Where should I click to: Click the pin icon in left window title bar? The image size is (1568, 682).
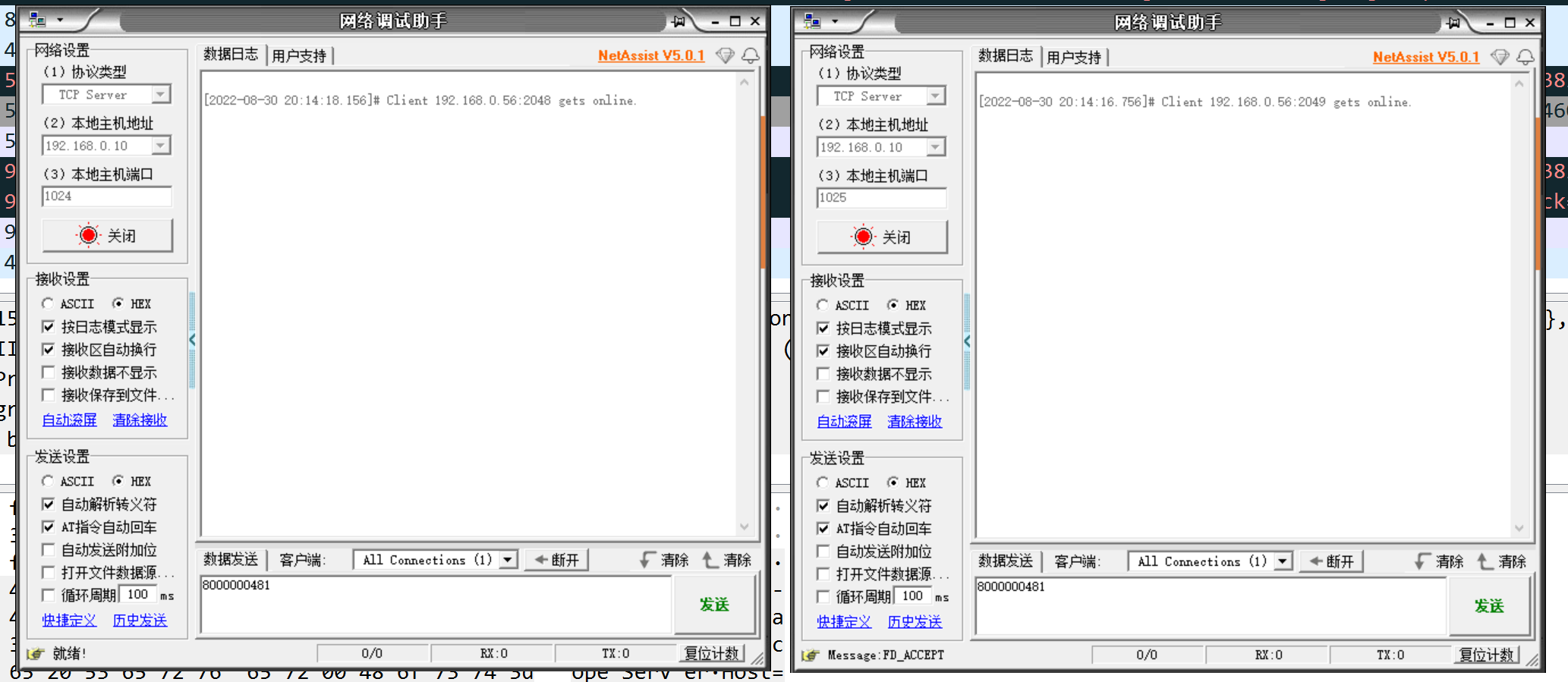coord(679,21)
